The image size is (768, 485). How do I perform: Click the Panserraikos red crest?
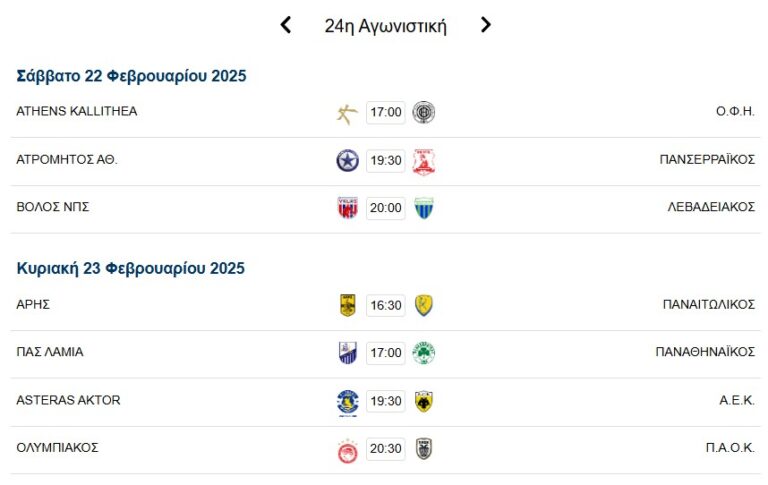[424, 161]
